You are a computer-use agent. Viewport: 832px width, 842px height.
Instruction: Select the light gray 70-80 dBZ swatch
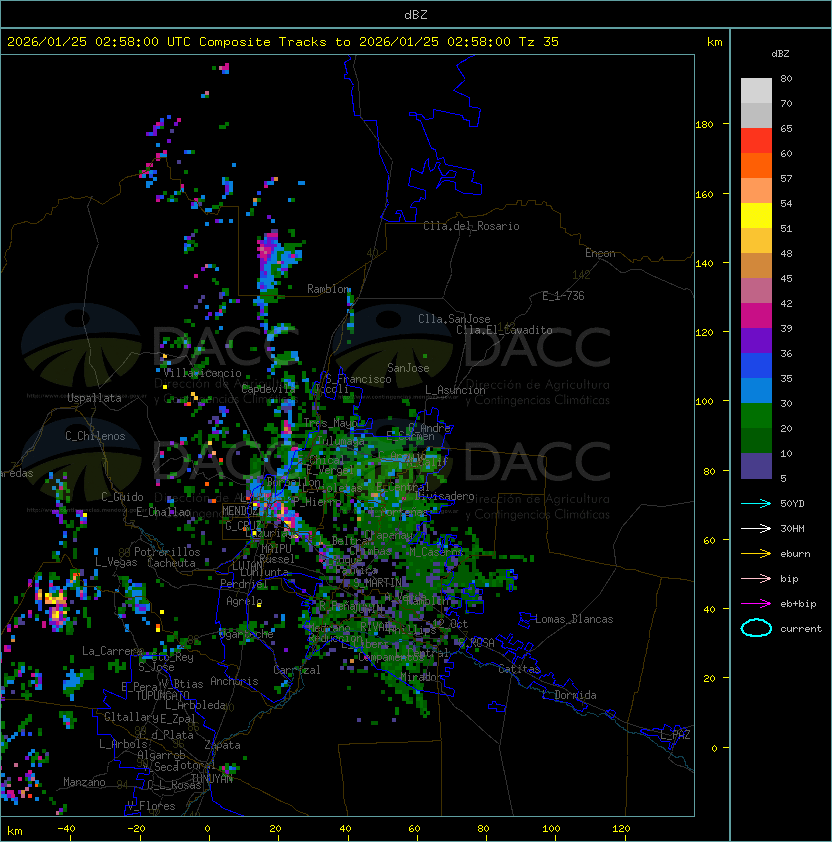click(756, 91)
